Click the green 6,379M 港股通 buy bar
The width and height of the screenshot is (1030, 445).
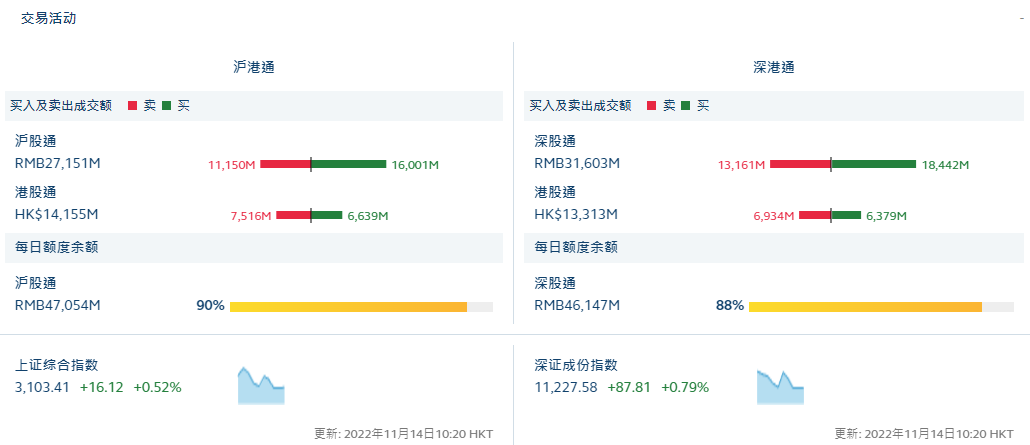846,215
